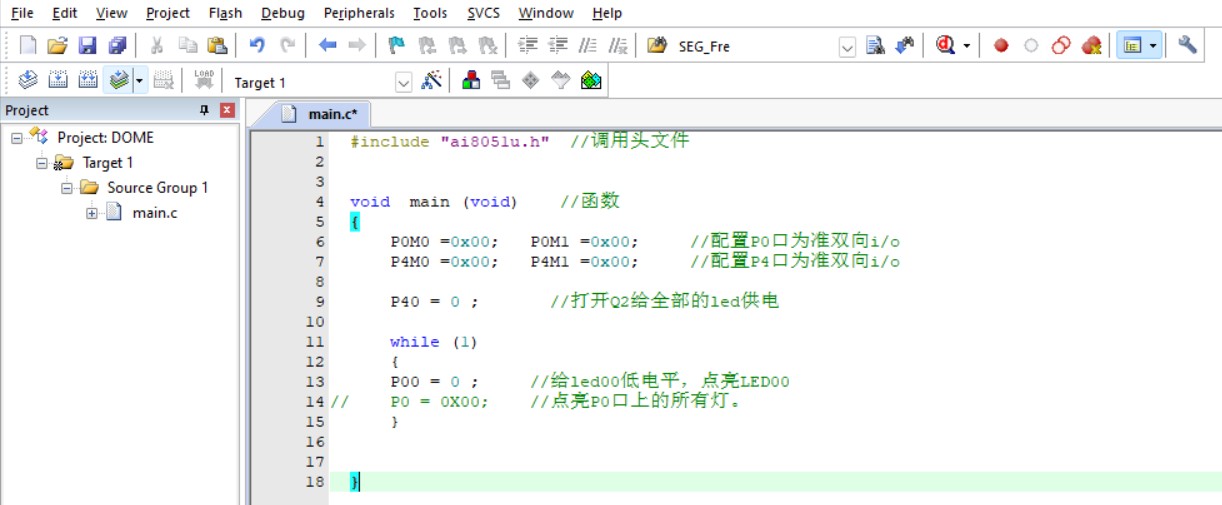Click the Rebuild all target files icon
The width and height of the screenshot is (1222, 505).
(88, 81)
